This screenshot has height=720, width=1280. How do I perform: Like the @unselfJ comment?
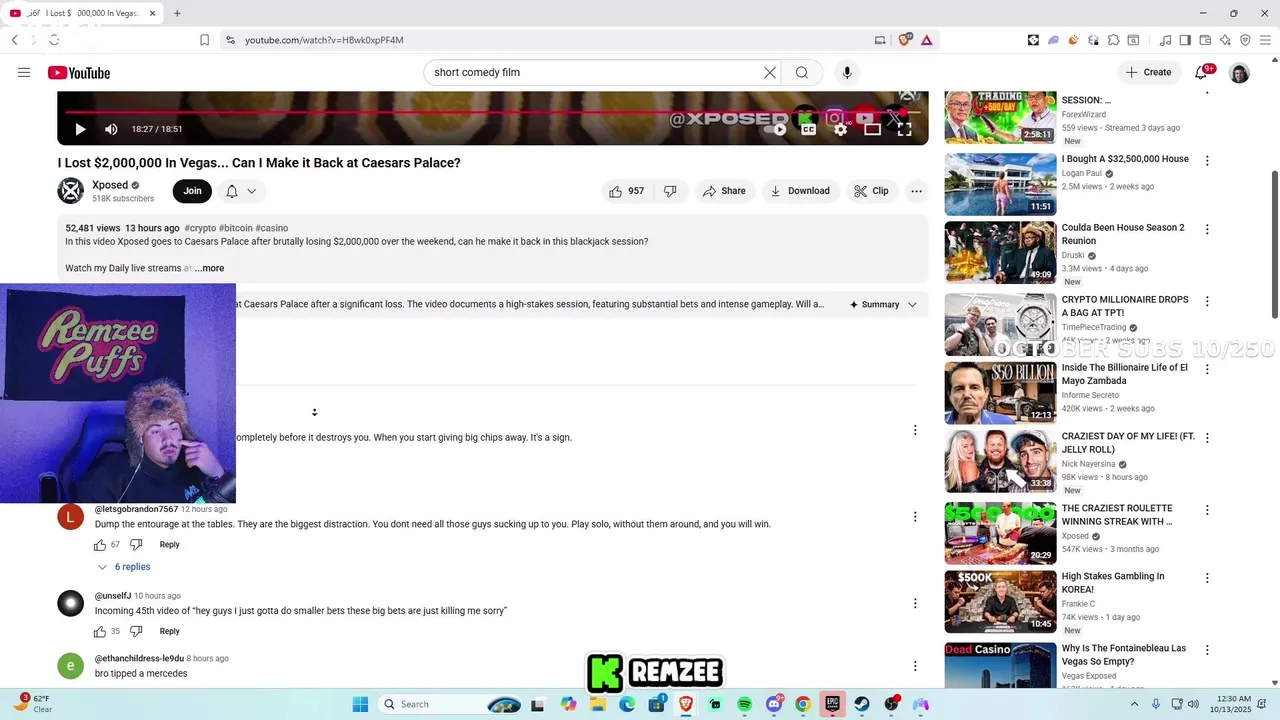click(100, 631)
